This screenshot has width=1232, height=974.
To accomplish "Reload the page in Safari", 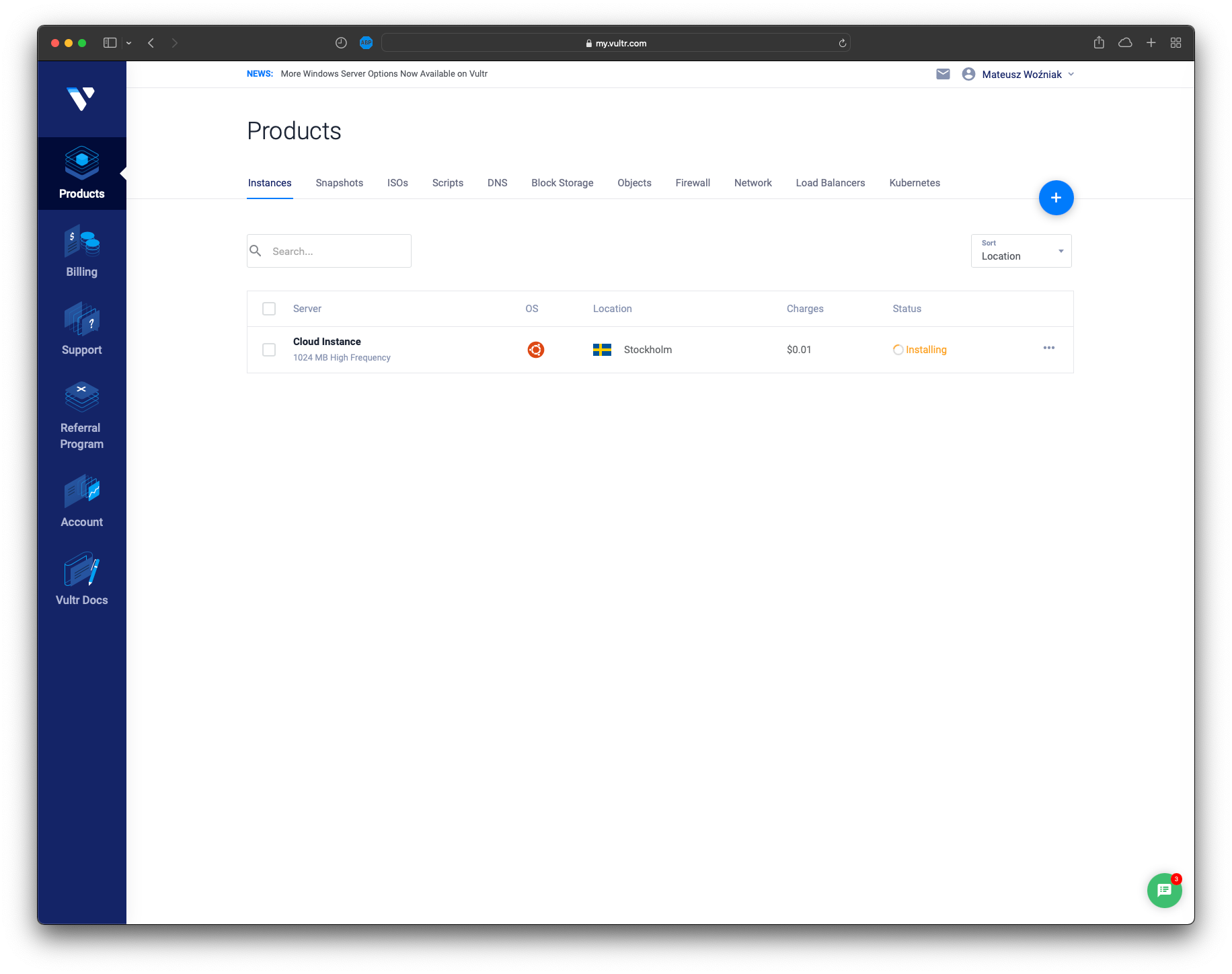I will (842, 43).
